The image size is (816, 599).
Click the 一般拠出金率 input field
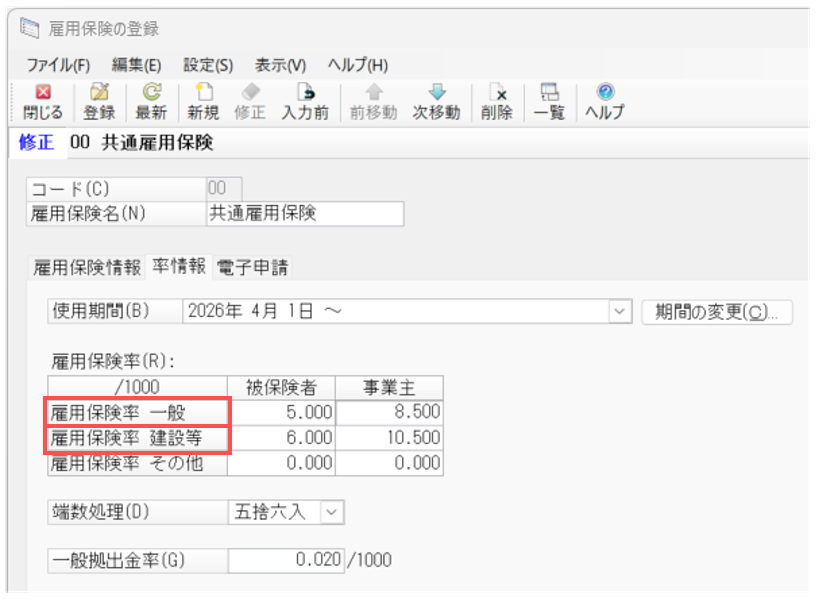(x=286, y=561)
